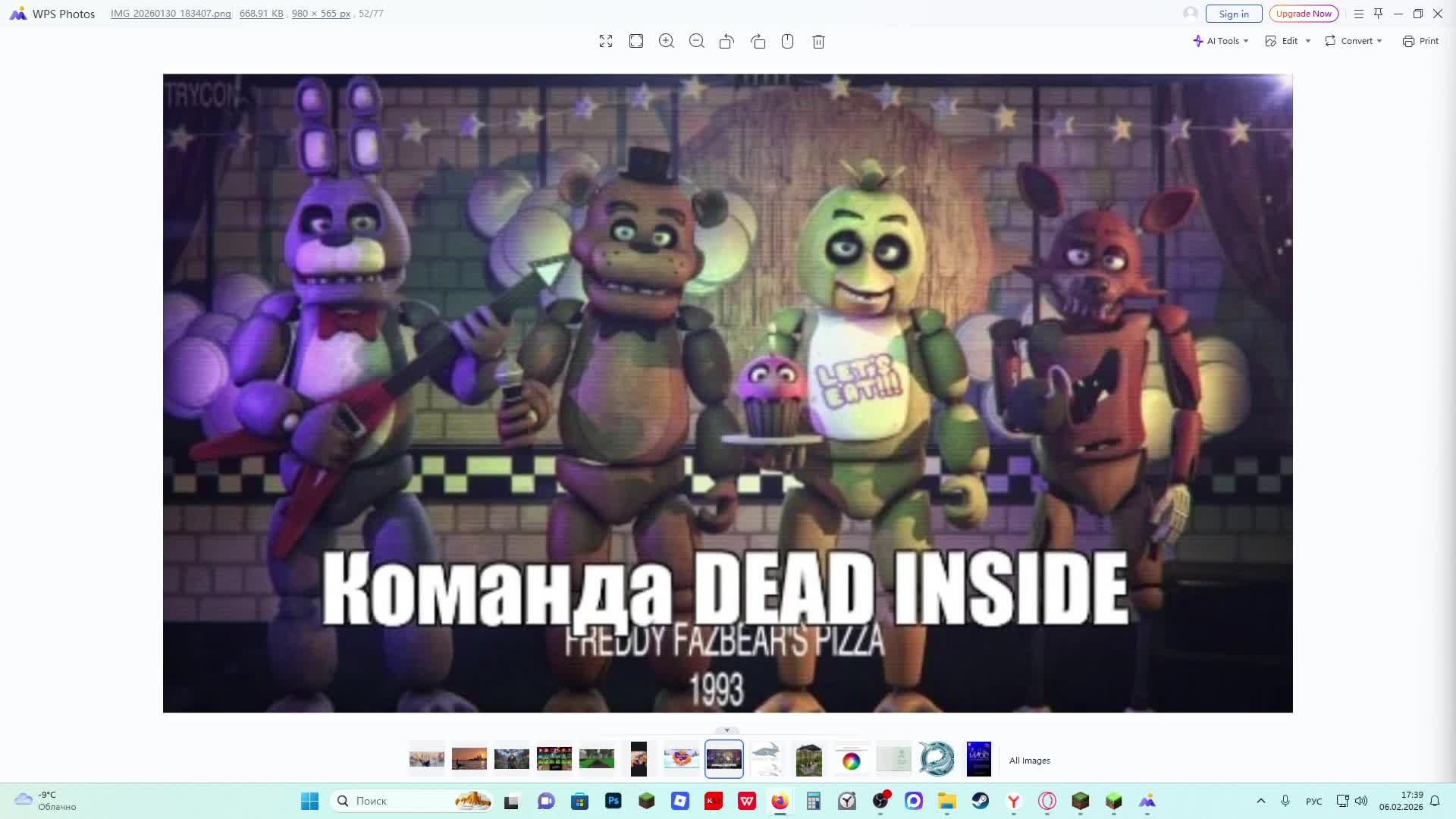Enter fullscreen view mode
Image resolution: width=1456 pixels, height=819 pixels.
coord(605,42)
